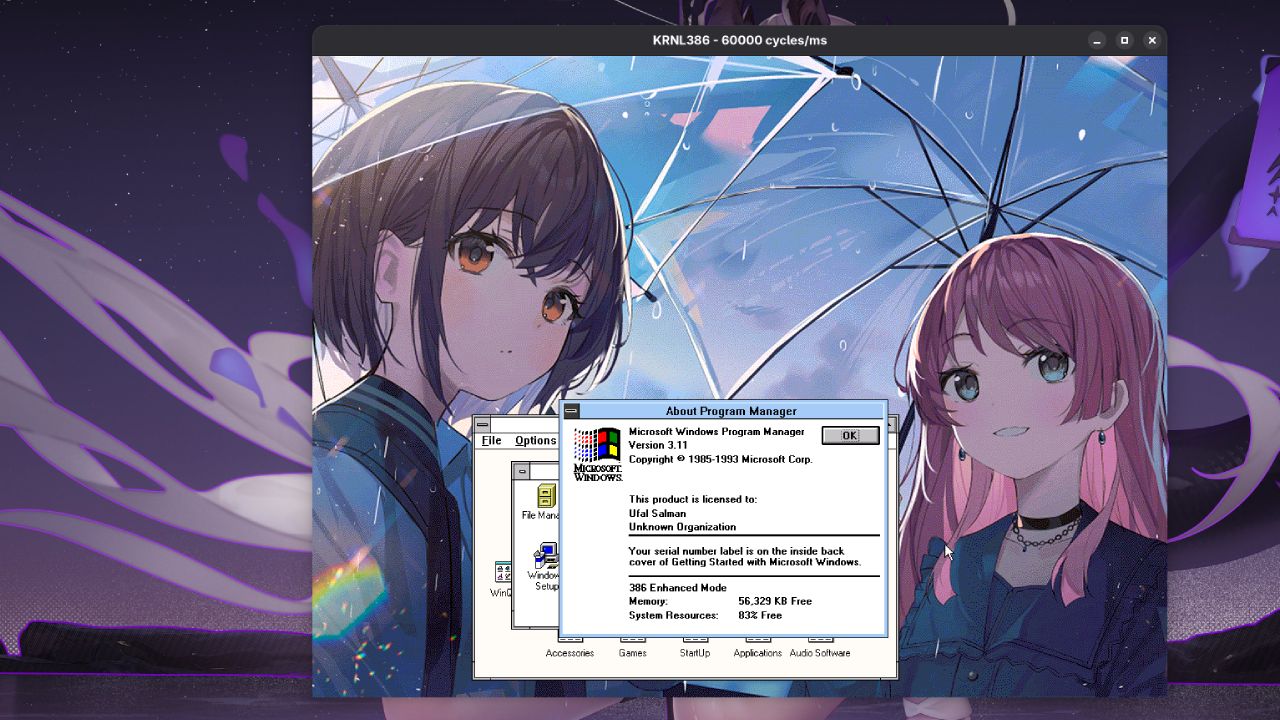Click the KRNL386 emulator window title bar
1280x720 pixels.
[x=739, y=40]
